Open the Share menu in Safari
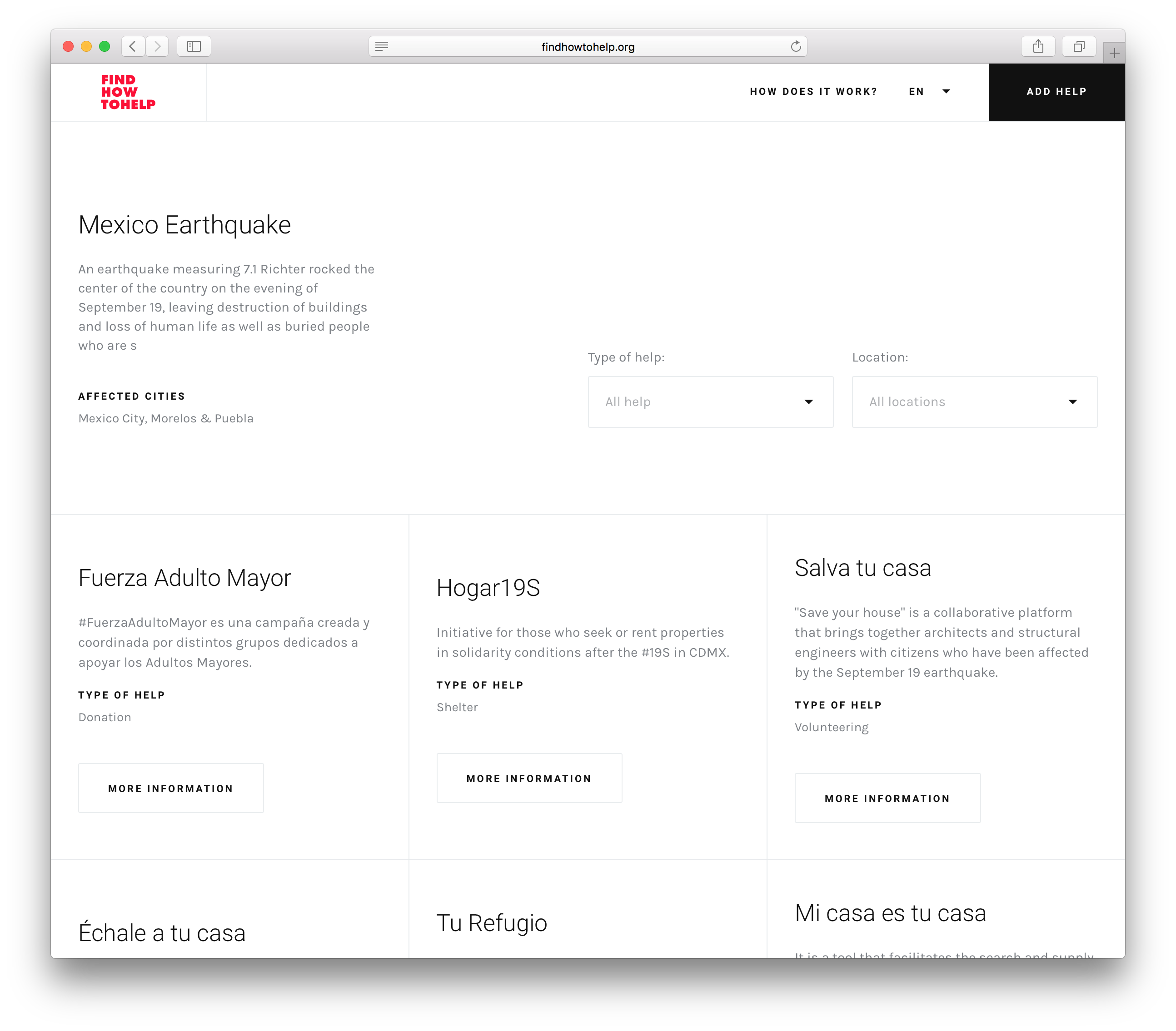 [1038, 47]
